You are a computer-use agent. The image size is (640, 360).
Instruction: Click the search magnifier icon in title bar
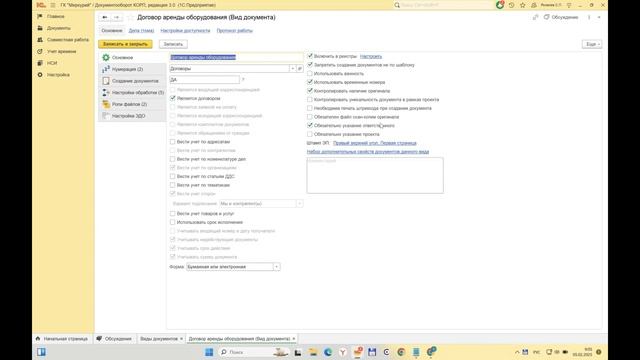(x=397, y=5)
